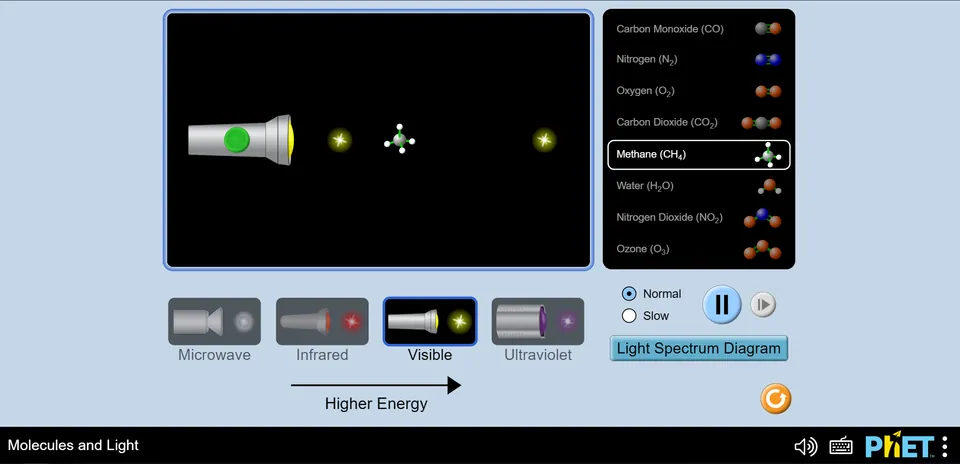This screenshot has height=464, width=960.
Task: Select Methane (CH4) molecule
Action: coord(699,155)
